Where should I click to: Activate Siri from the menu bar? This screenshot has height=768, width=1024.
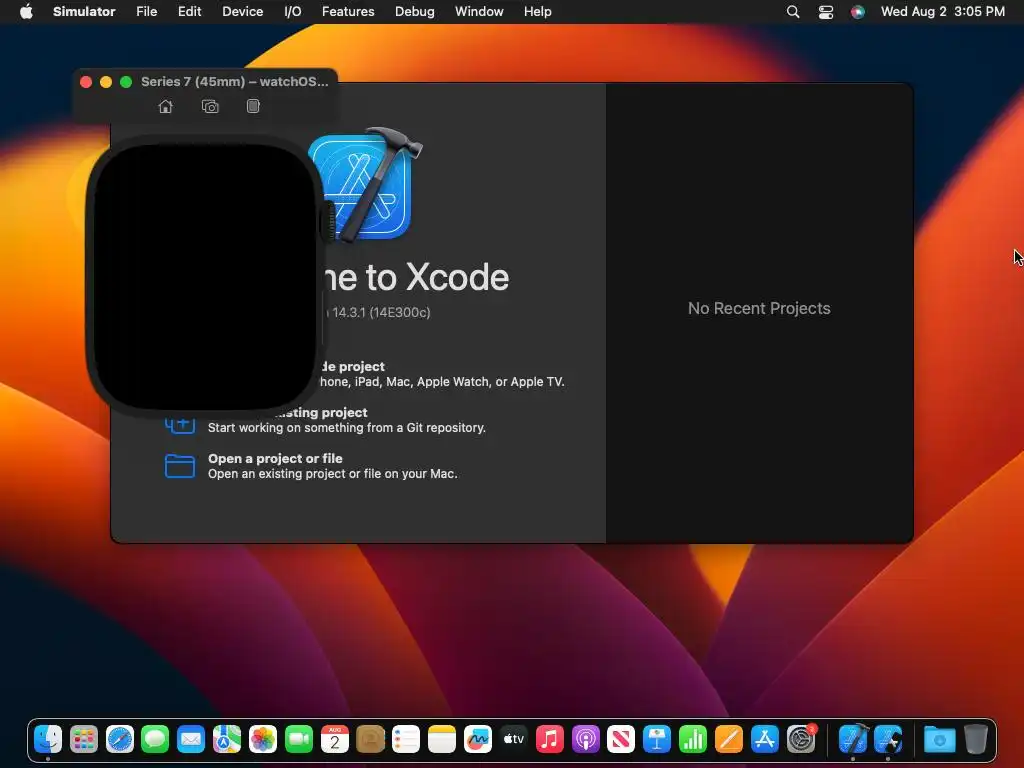pyautogui.click(x=857, y=11)
